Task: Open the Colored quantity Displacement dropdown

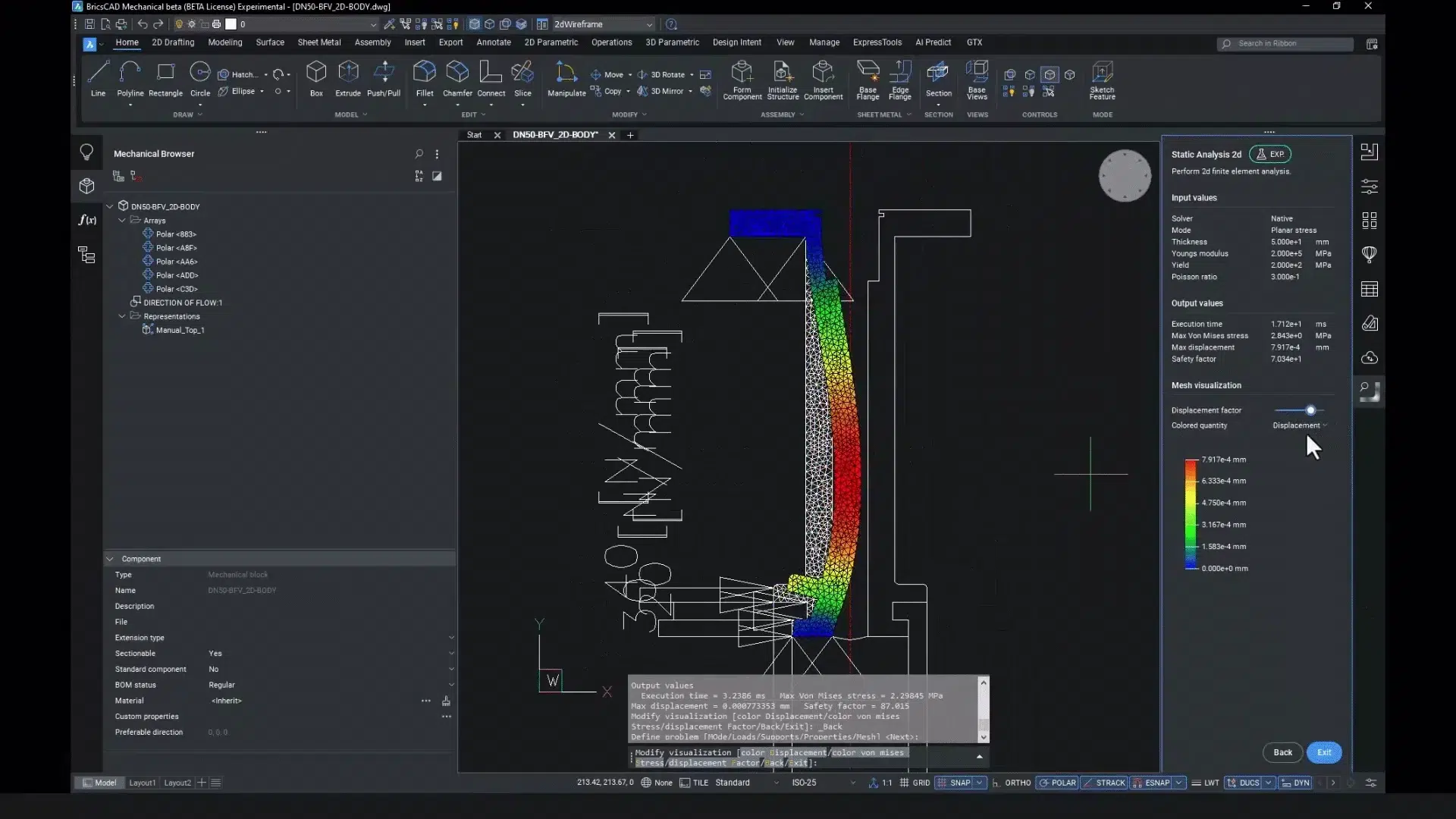Action: 1300,425
